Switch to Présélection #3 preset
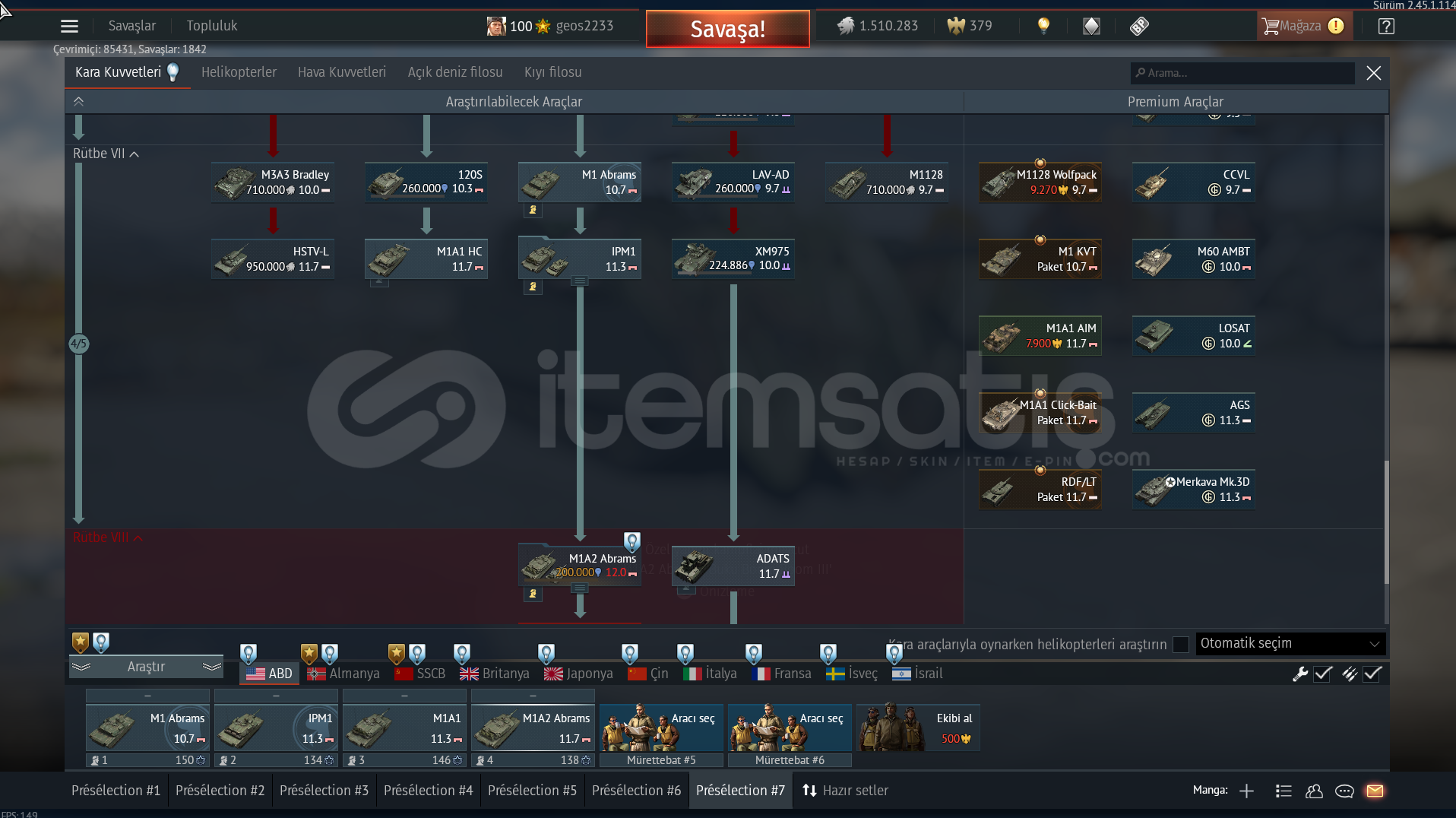This screenshot has width=1456, height=818. [x=324, y=791]
